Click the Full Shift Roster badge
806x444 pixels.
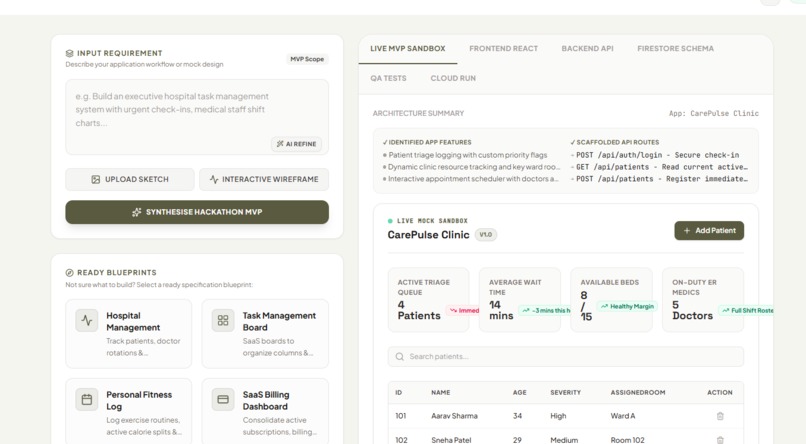(x=747, y=310)
